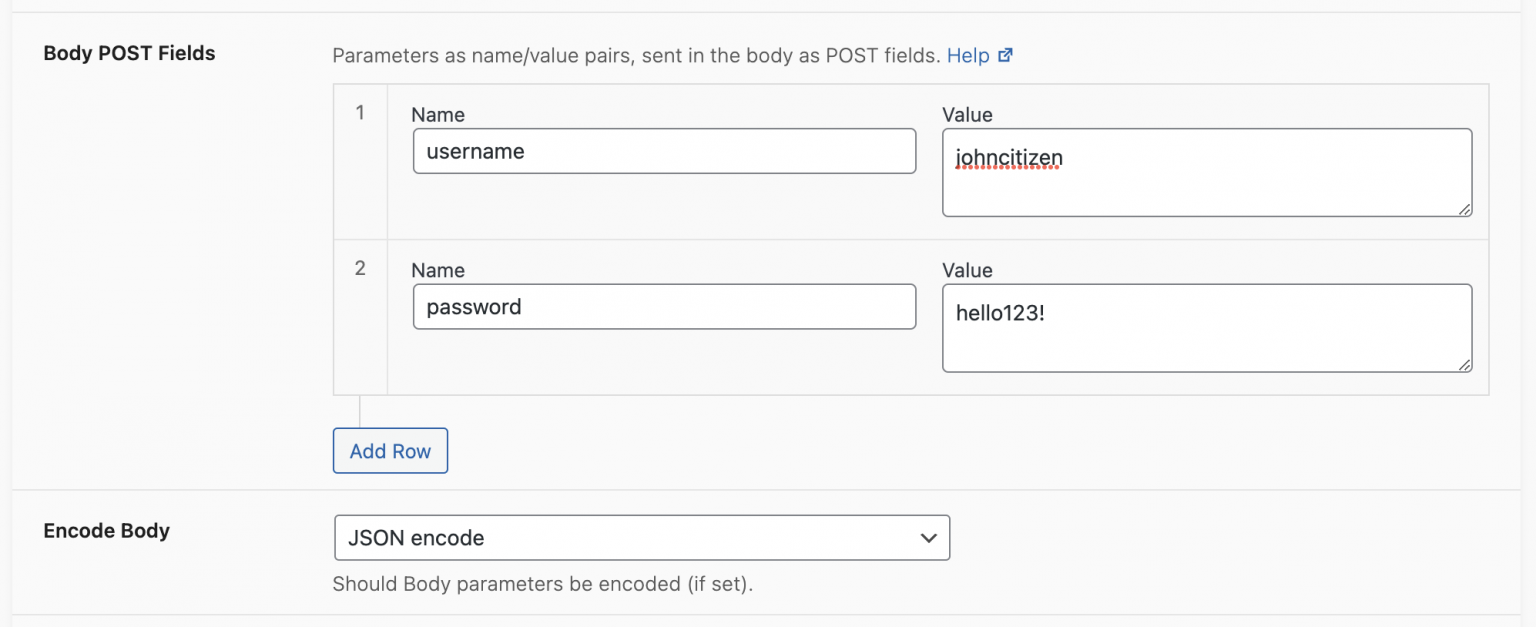Click the row handle numbered 1
This screenshot has height=627, width=1536.
pos(360,112)
